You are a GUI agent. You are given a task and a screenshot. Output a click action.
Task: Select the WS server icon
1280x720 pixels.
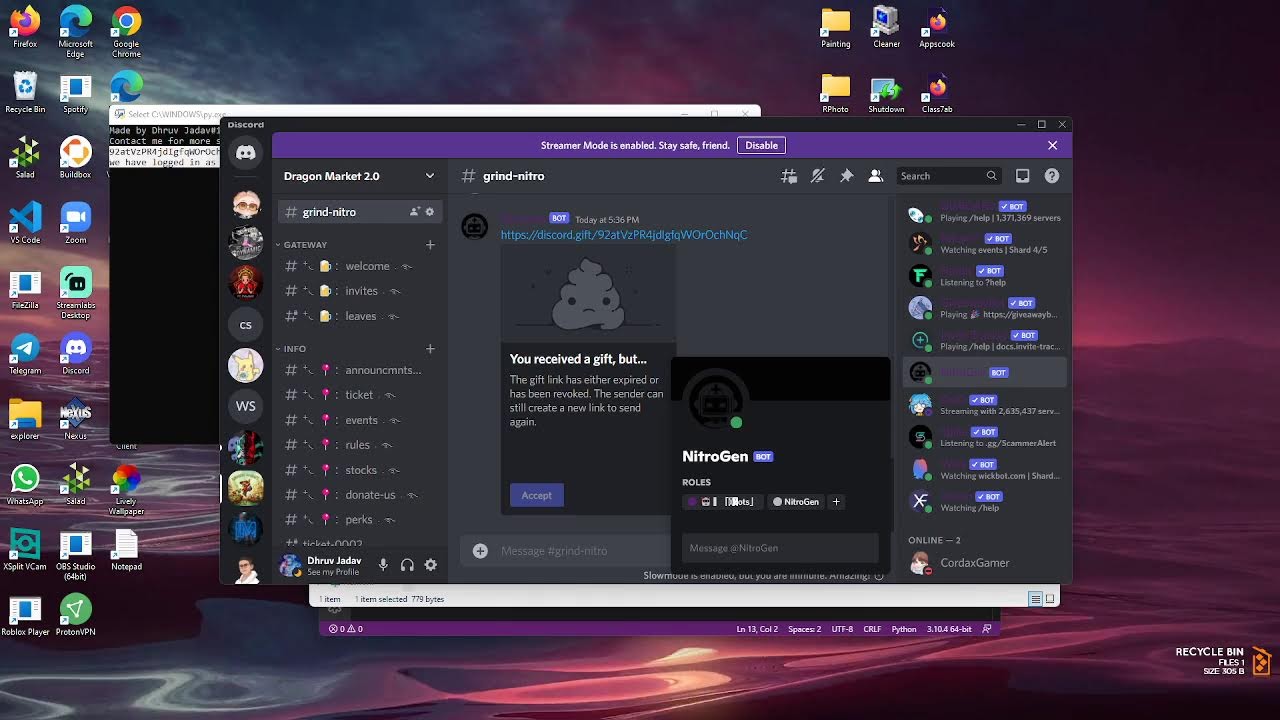[246, 406]
